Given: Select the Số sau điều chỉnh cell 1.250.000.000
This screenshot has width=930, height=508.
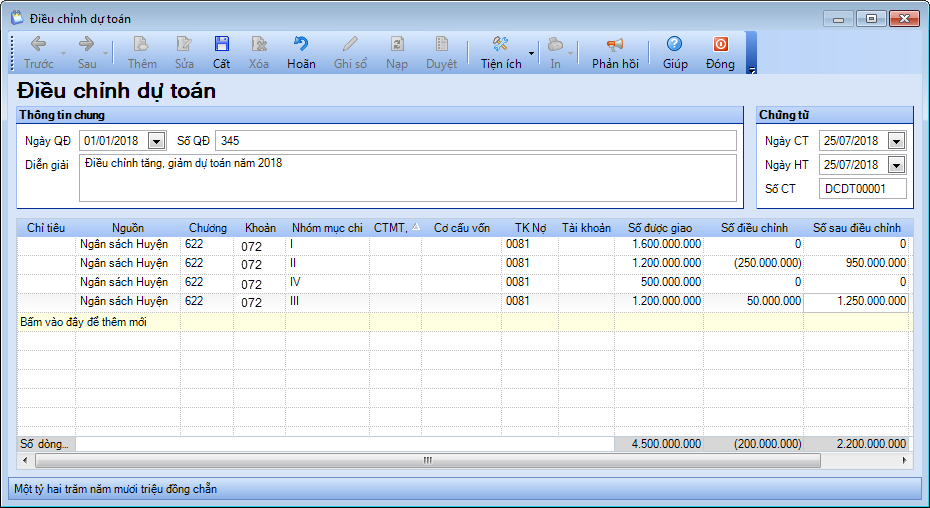Looking at the screenshot, I should point(857,301).
